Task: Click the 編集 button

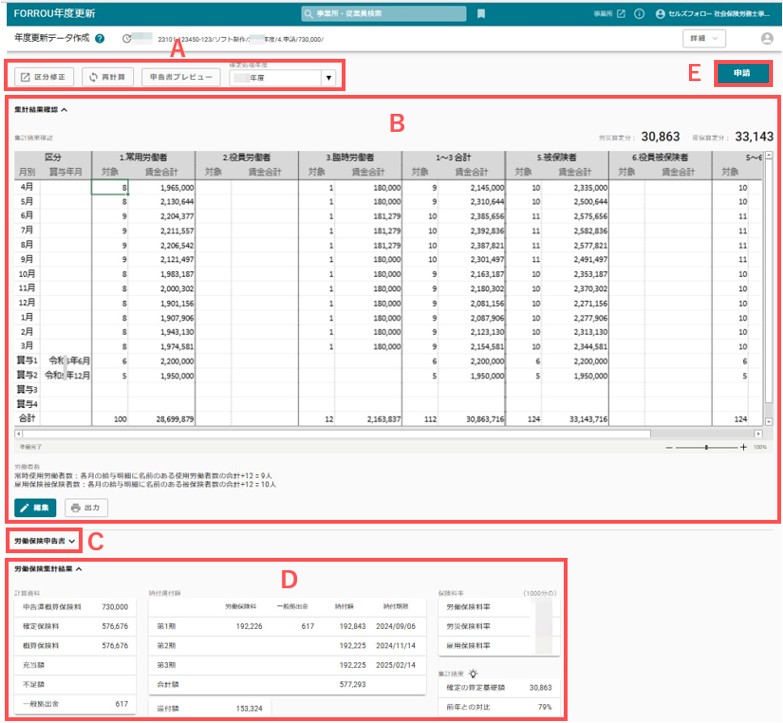Action: pos(35,508)
